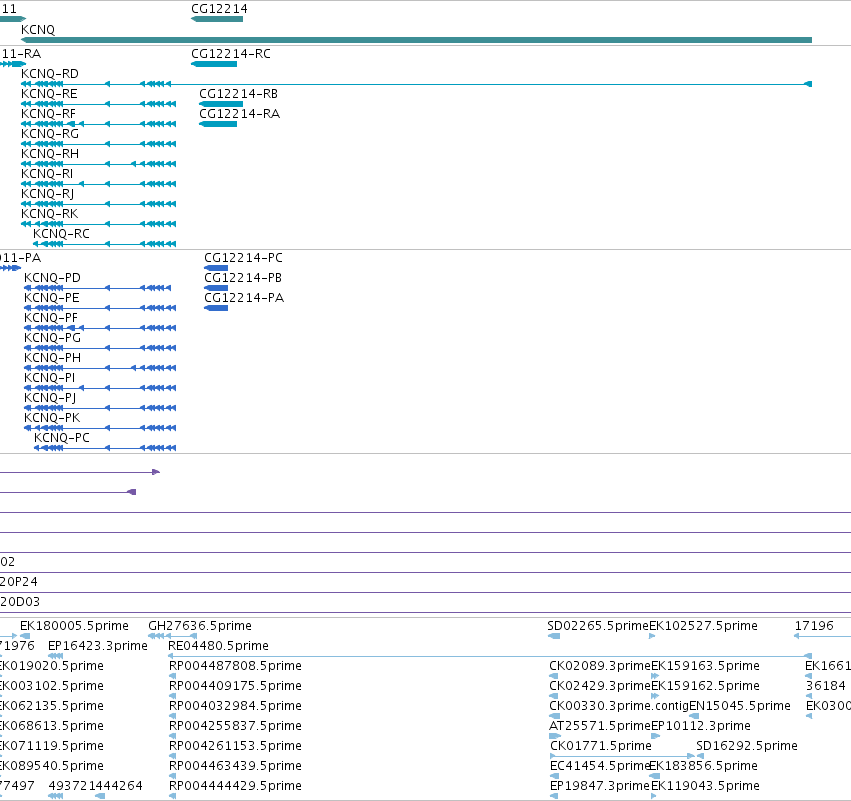Select SD02265.5prime EST label

click(x=598, y=626)
